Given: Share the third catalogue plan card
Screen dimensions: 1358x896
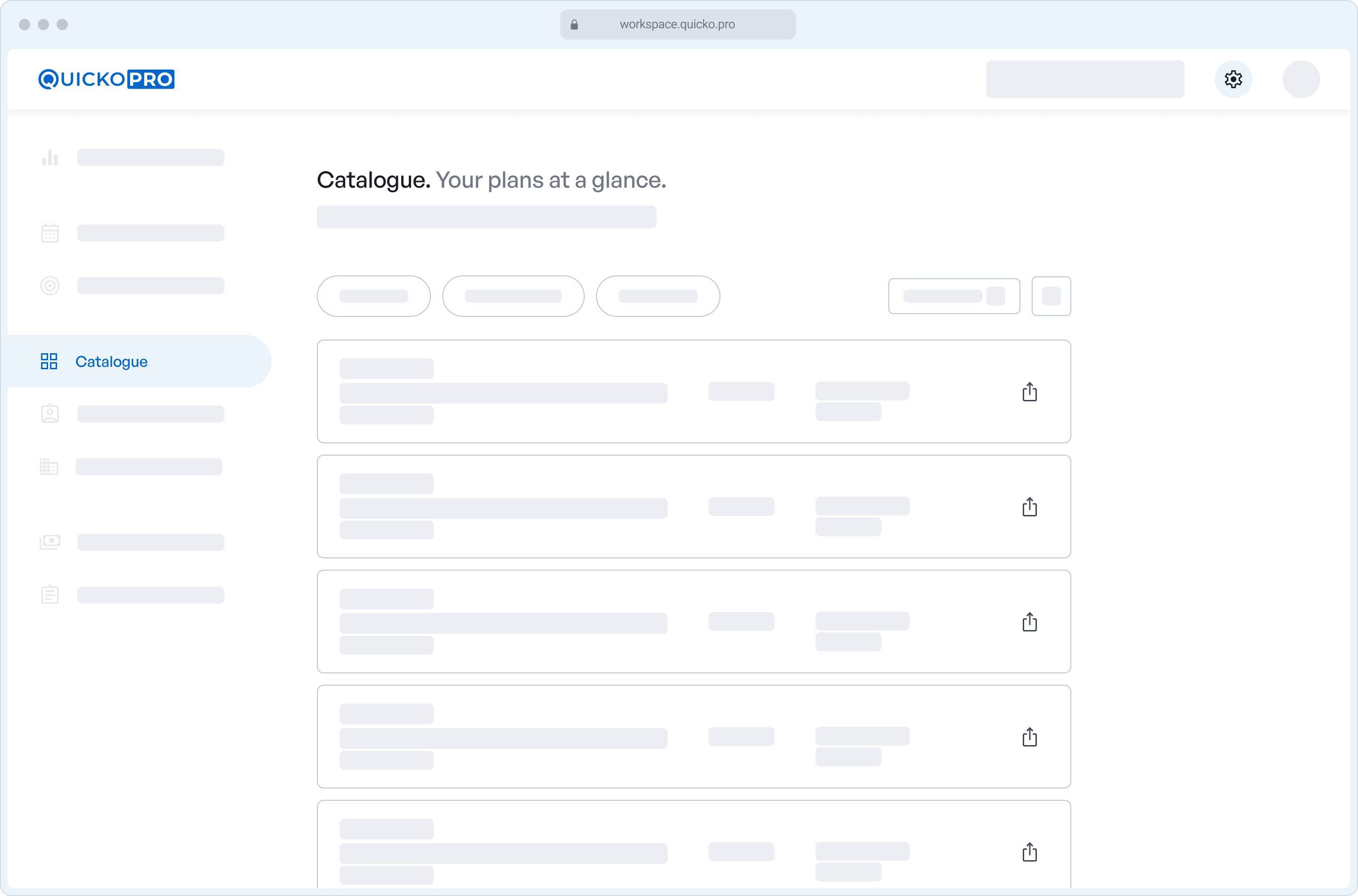Looking at the screenshot, I should (x=1029, y=622).
